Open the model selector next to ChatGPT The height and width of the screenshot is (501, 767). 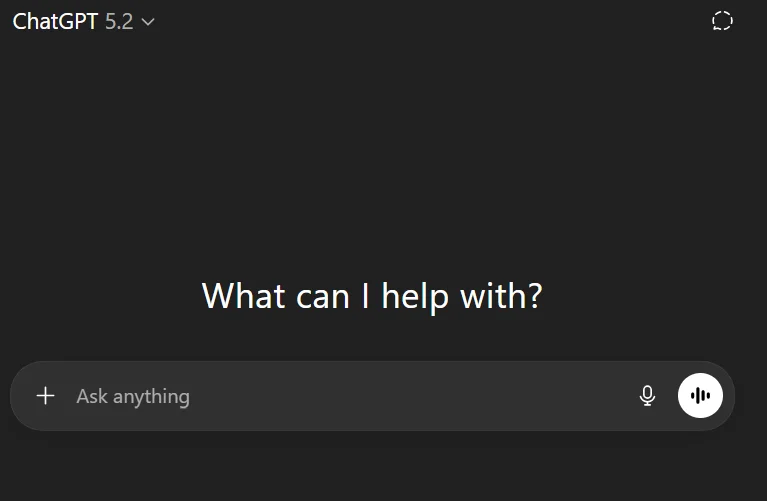point(84,21)
